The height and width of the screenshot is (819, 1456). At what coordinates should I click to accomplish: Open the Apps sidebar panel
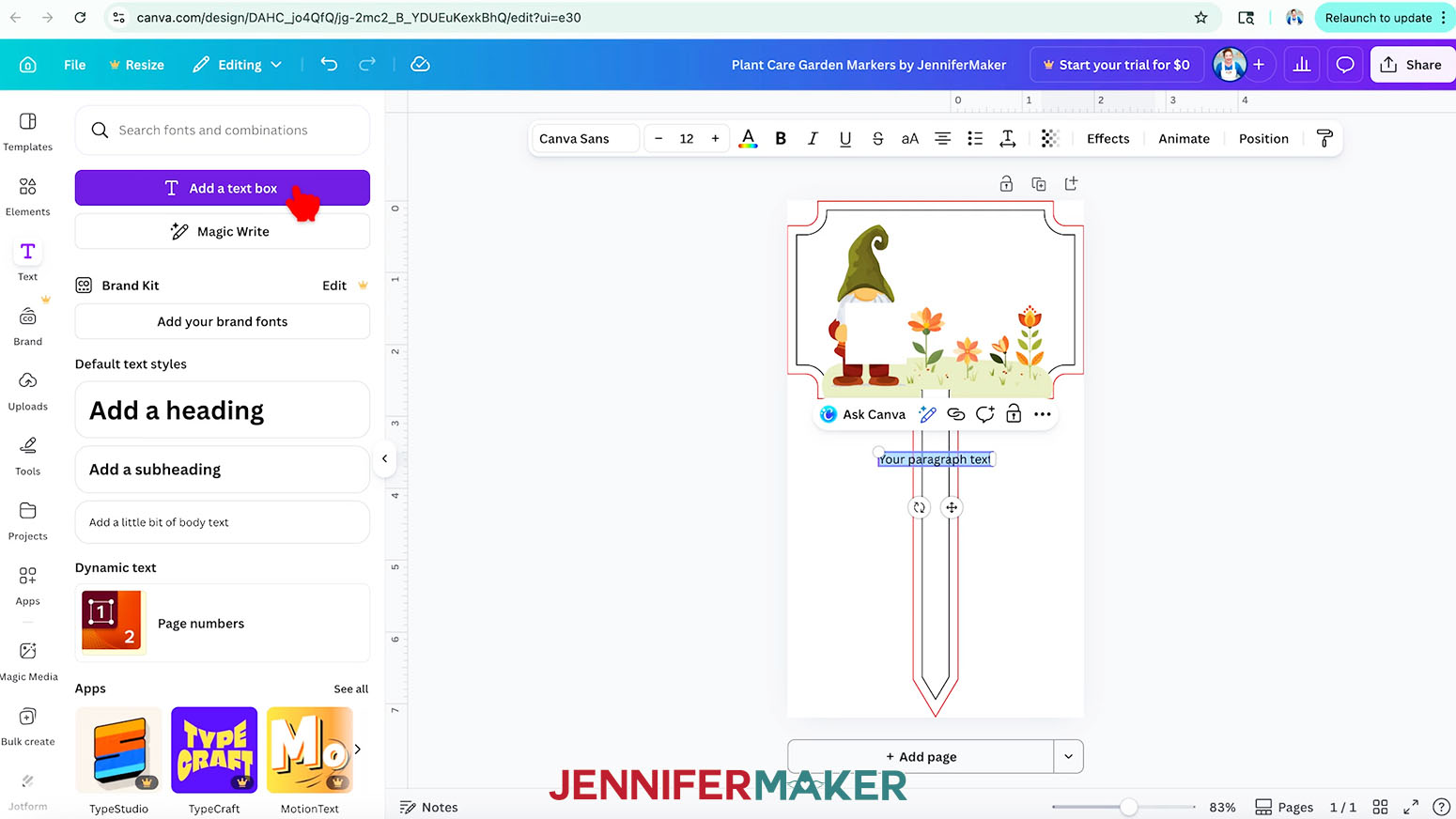point(28,585)
